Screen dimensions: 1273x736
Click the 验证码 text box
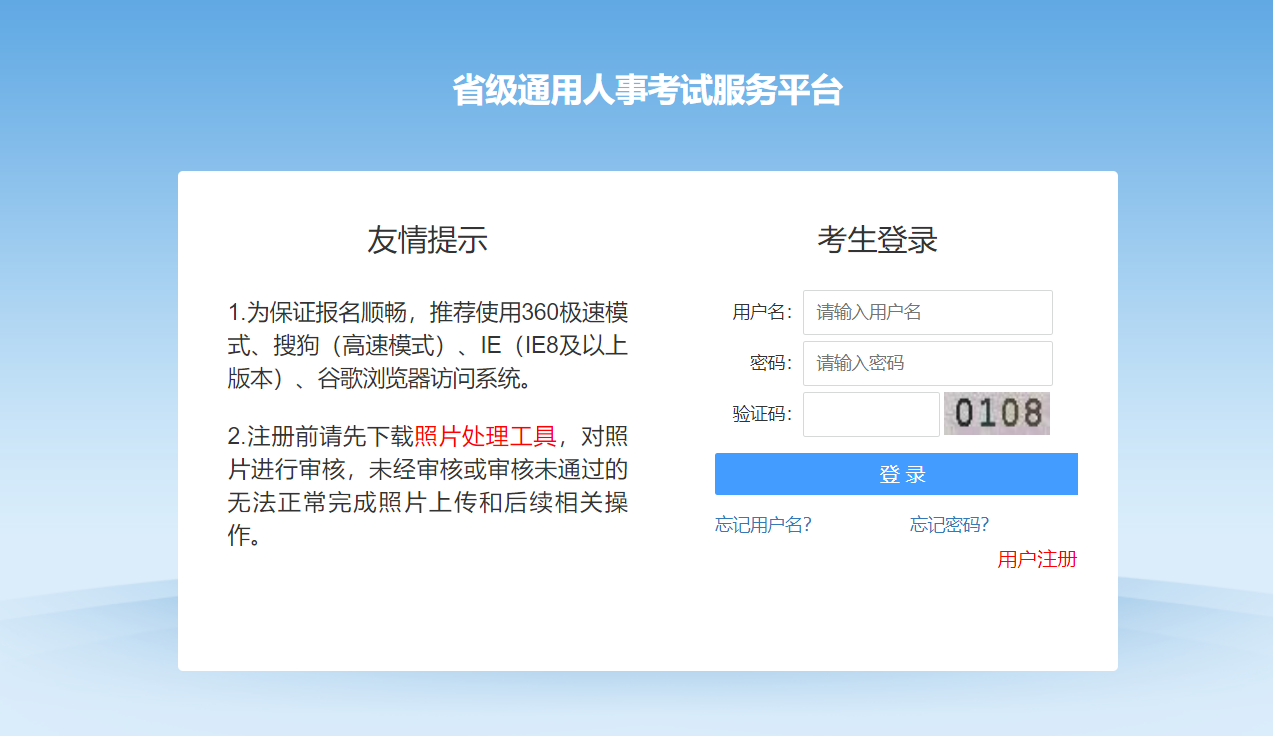(871, 414)
